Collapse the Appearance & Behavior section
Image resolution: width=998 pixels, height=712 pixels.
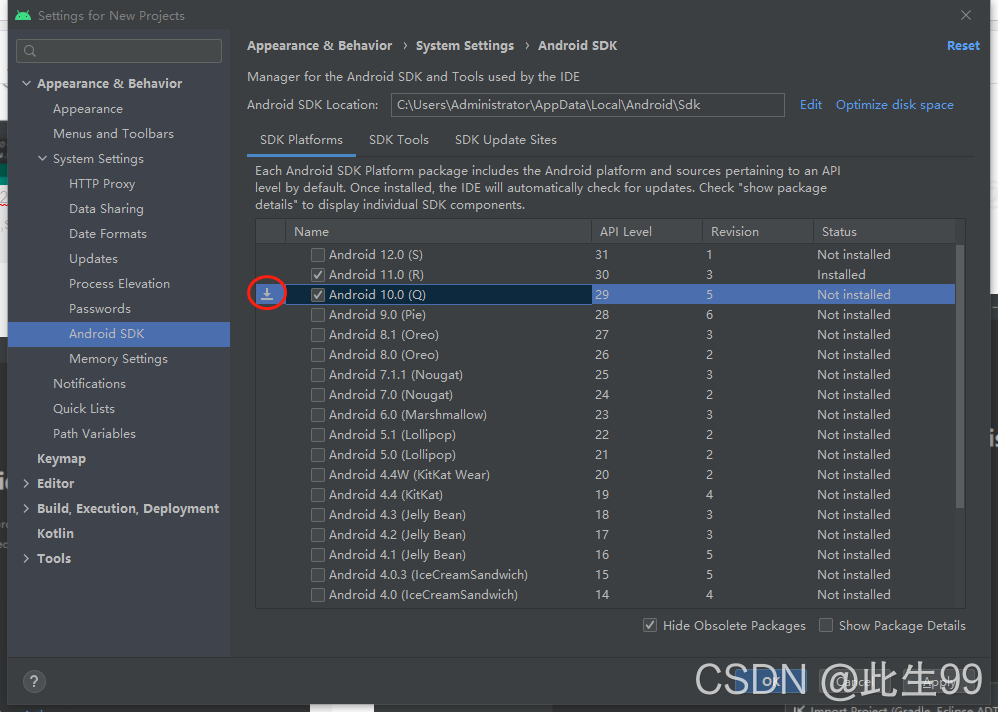[26, 83]
